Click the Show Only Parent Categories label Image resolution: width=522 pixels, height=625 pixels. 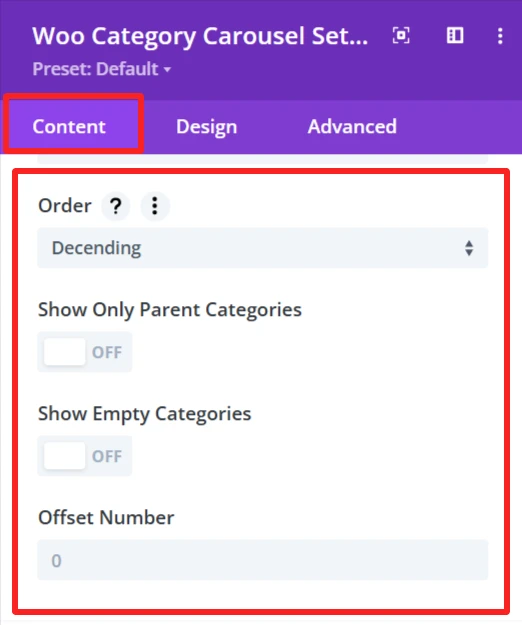(x=170, y=310)
